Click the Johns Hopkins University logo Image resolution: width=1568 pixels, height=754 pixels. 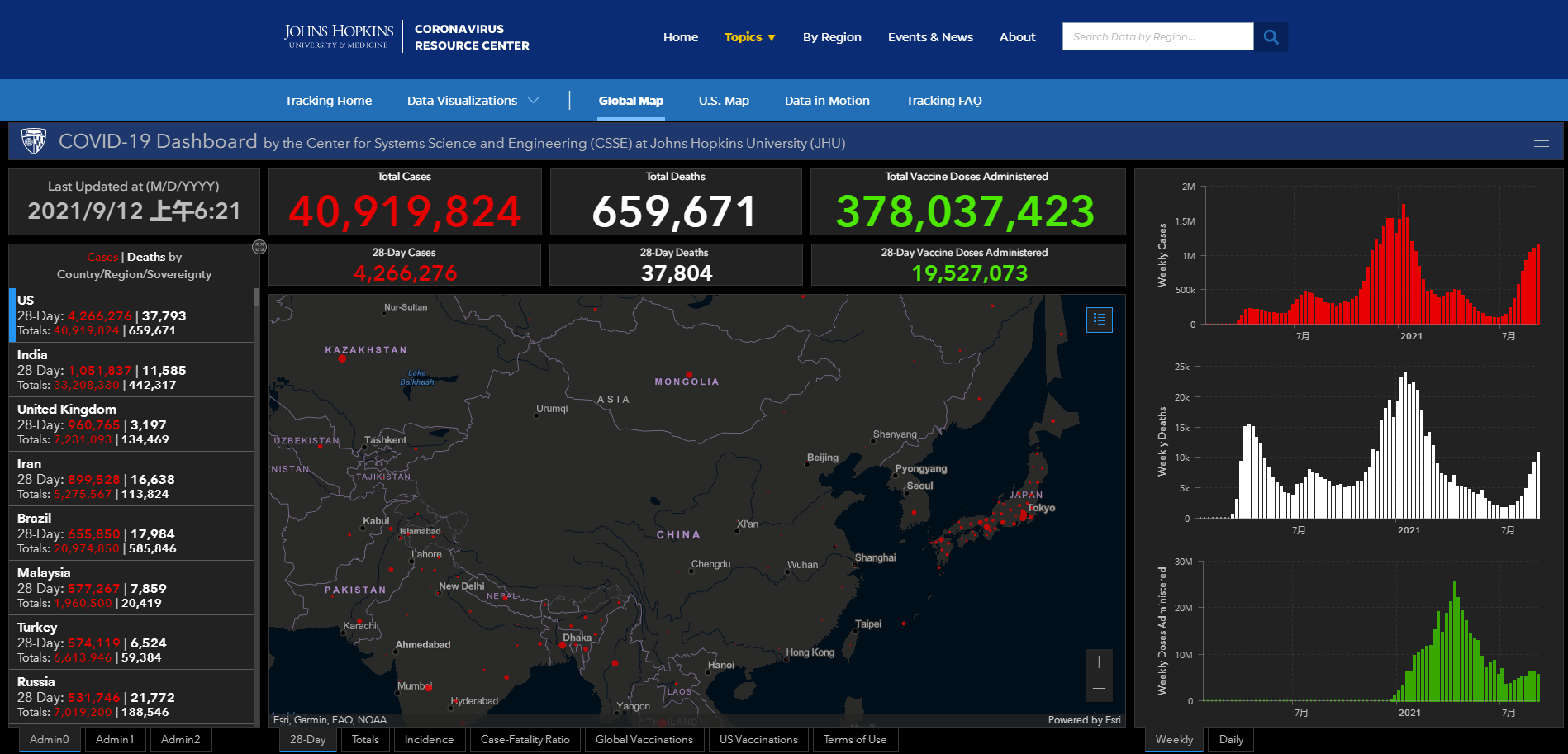tap(339, 36)
